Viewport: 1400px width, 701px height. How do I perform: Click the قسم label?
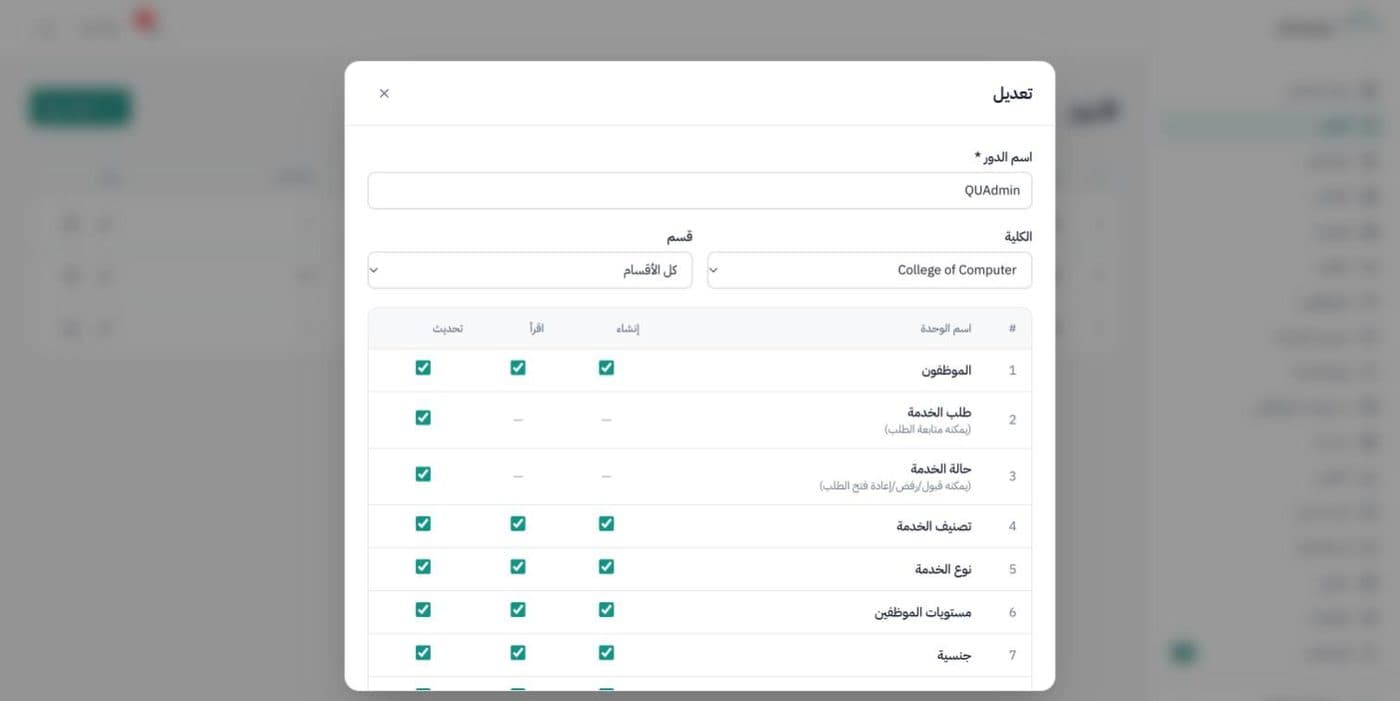[680, 237]
